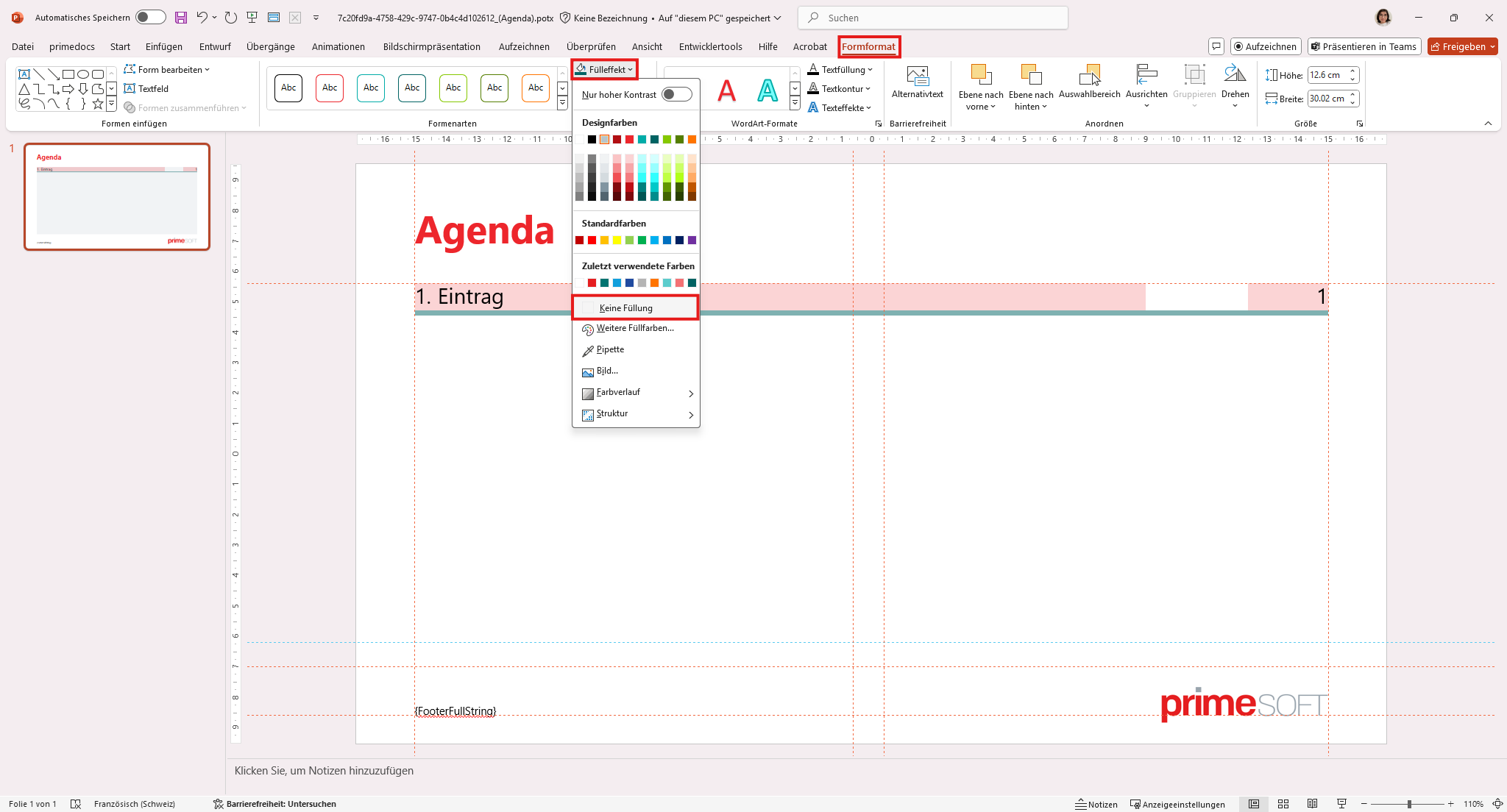Click the comments icon in the ribbon header
The width and height of the screenshot is (1507, 812).
point(1216,46)
